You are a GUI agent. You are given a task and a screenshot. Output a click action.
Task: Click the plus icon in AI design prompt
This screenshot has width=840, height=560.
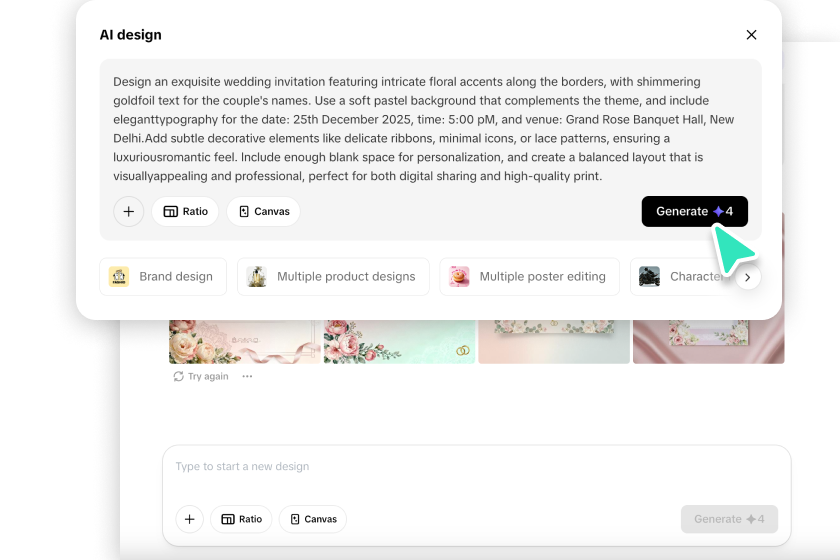pyautogui.click(x=129, y=211)
